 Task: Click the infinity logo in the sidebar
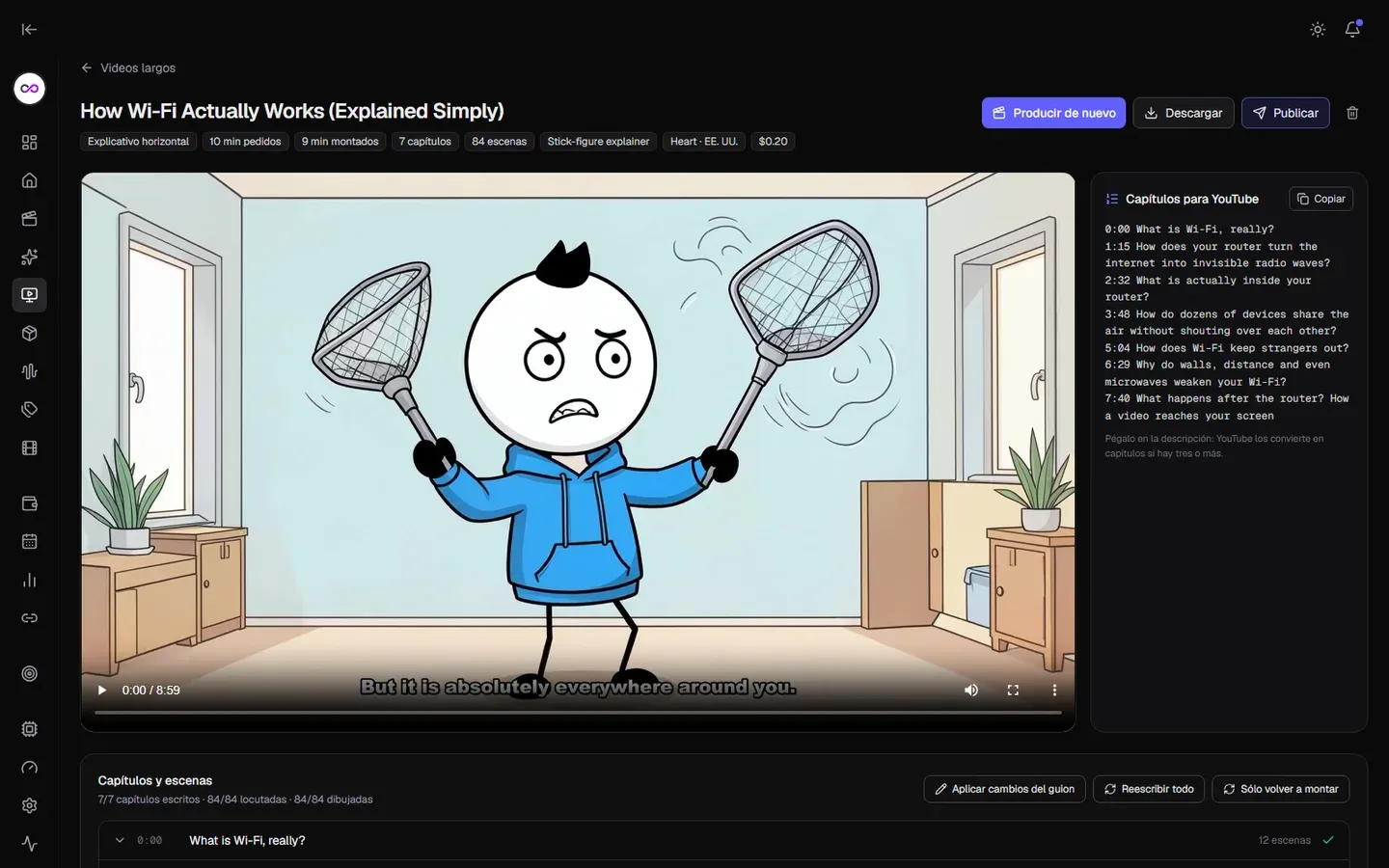30,89
